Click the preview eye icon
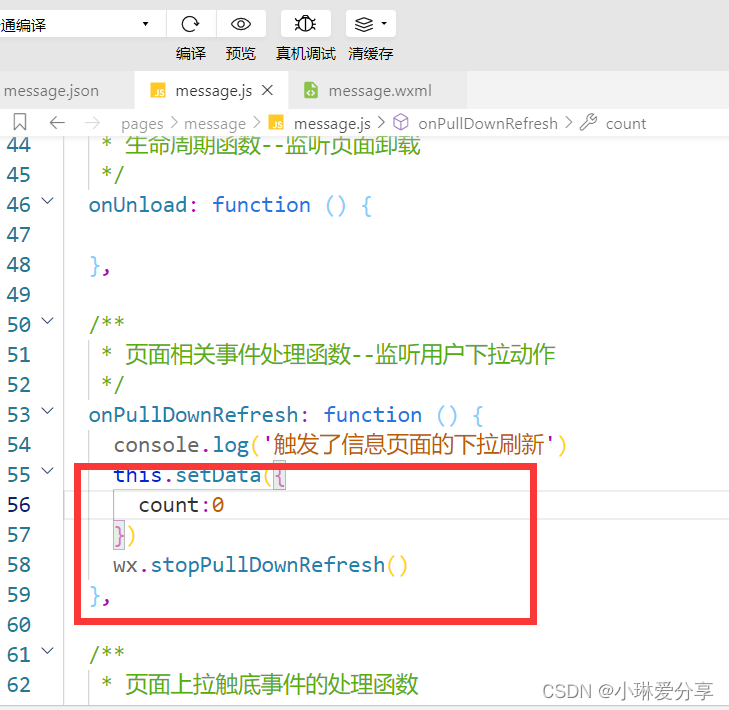This screenshot has height=710, width=729. coord(241,24)
